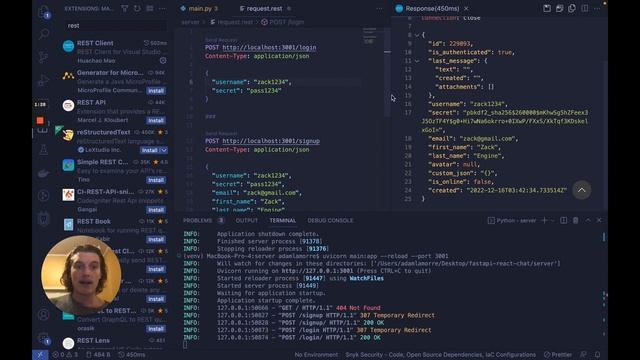Click 484 B response size in status bar

point(98,355)
